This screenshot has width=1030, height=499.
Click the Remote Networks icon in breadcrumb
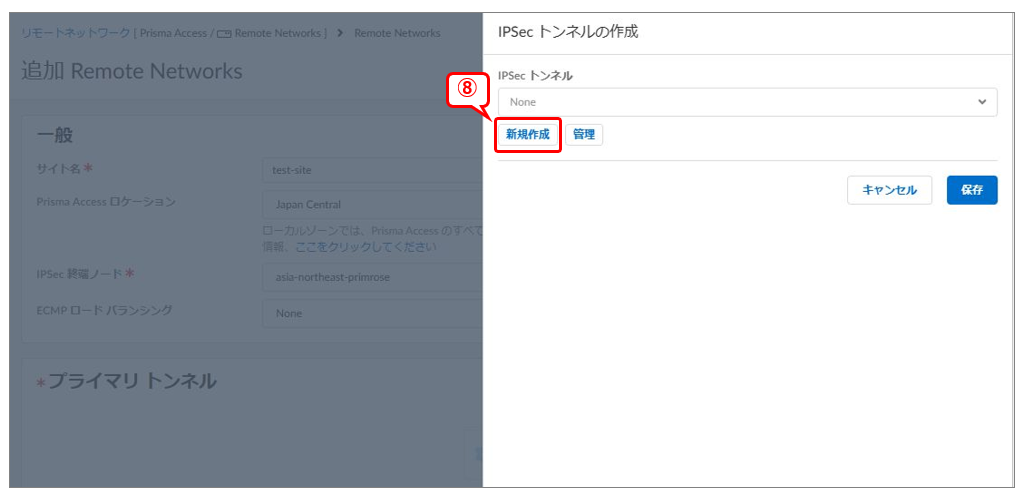coord(224,34)
